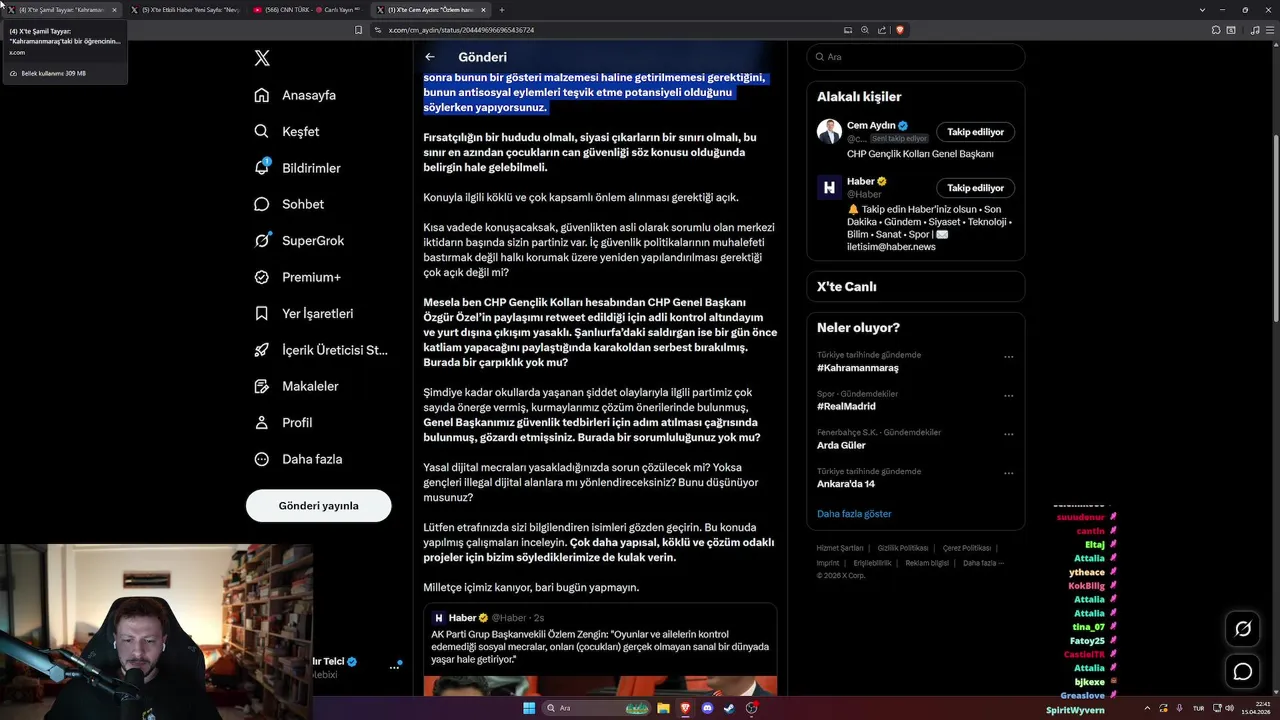Open the volume tray icon
Image resolution: width=1280 pixels, height=720 pixels.
pyautogui.click(x=1229, y=708)
